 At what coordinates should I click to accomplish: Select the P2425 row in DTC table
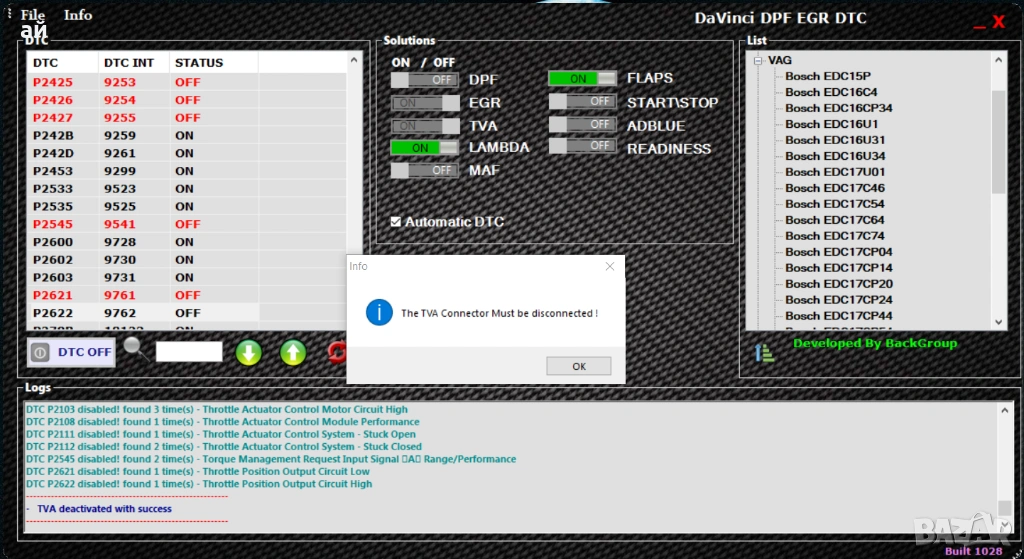click(x=187, y=82)
